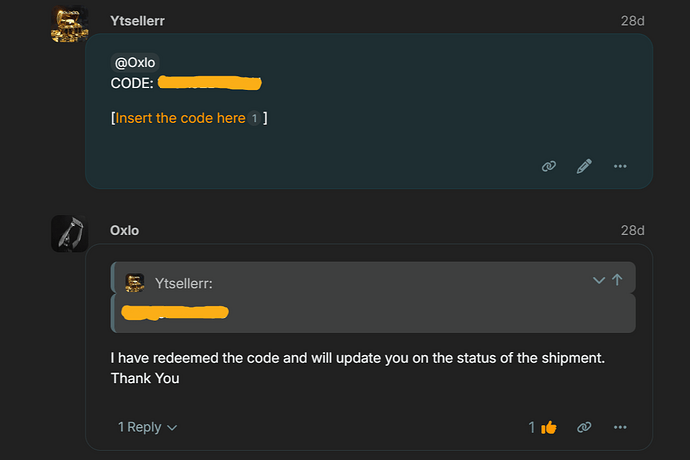The height and width of the screenshot is (460, 690).
Task: Click small Ytsellerr avatar in quote
Action: [x=135, y=283]
